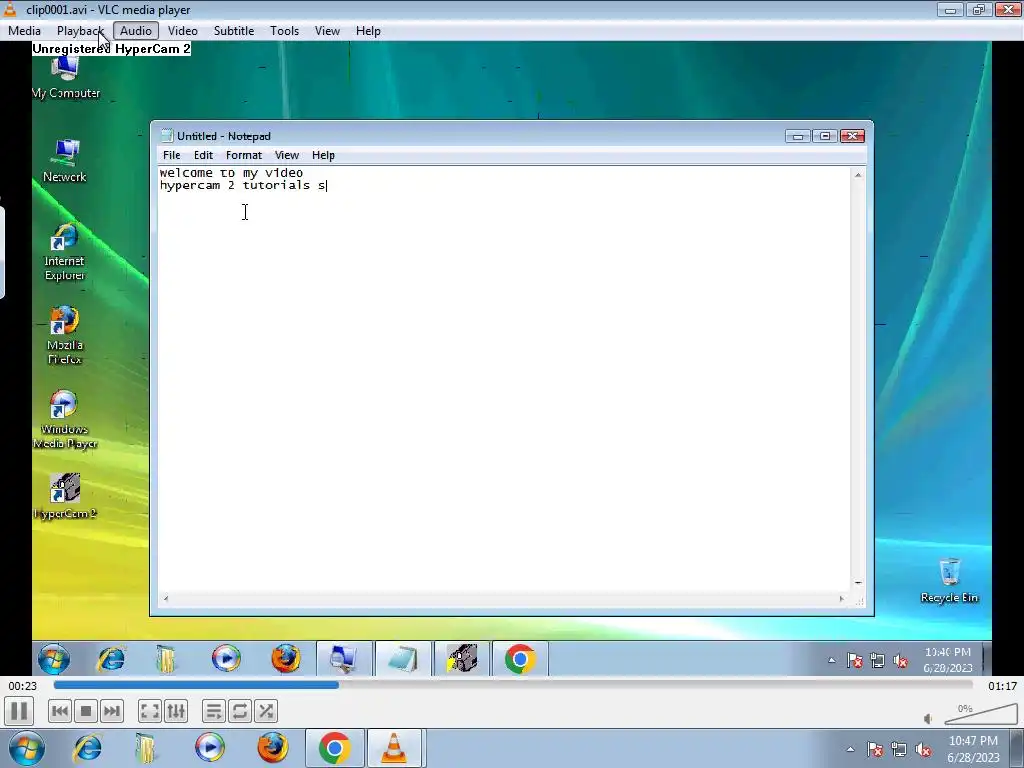Click Action Center flag in real tray
The width and height of the screenshot is (1024, 768).
click(x=875, y=749)
